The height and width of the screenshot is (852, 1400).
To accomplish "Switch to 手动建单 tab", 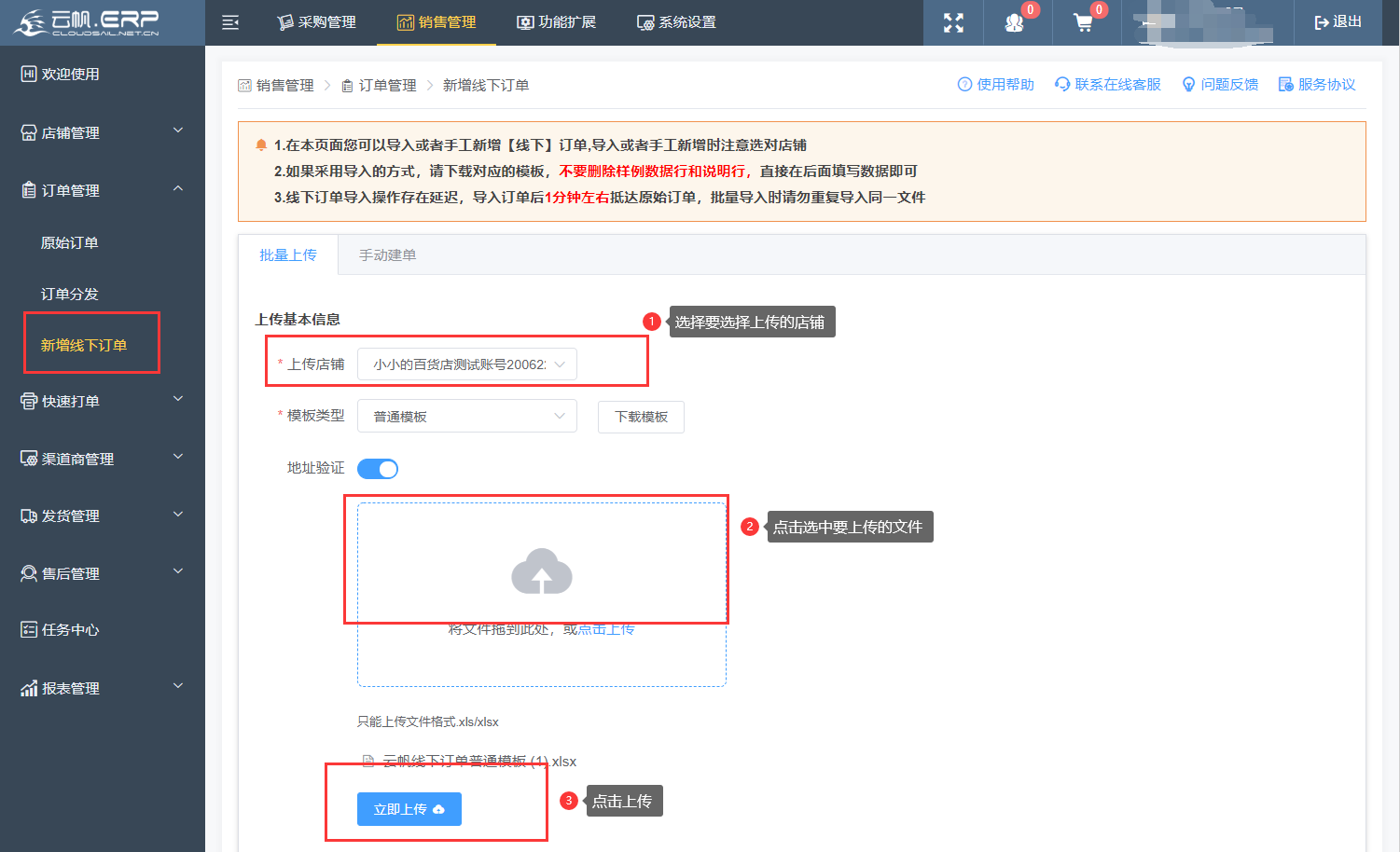I will pos(388,254).
